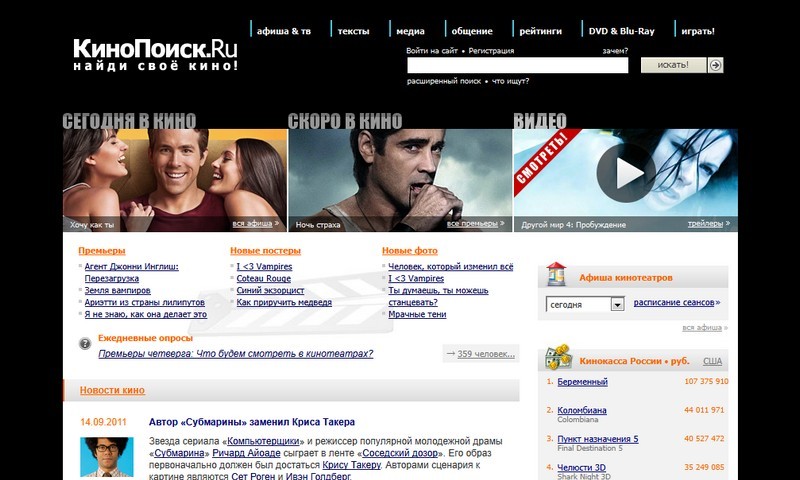Click the все премьеры link
The width and height of the screenshot is (800, 480).
click(472, 223)
